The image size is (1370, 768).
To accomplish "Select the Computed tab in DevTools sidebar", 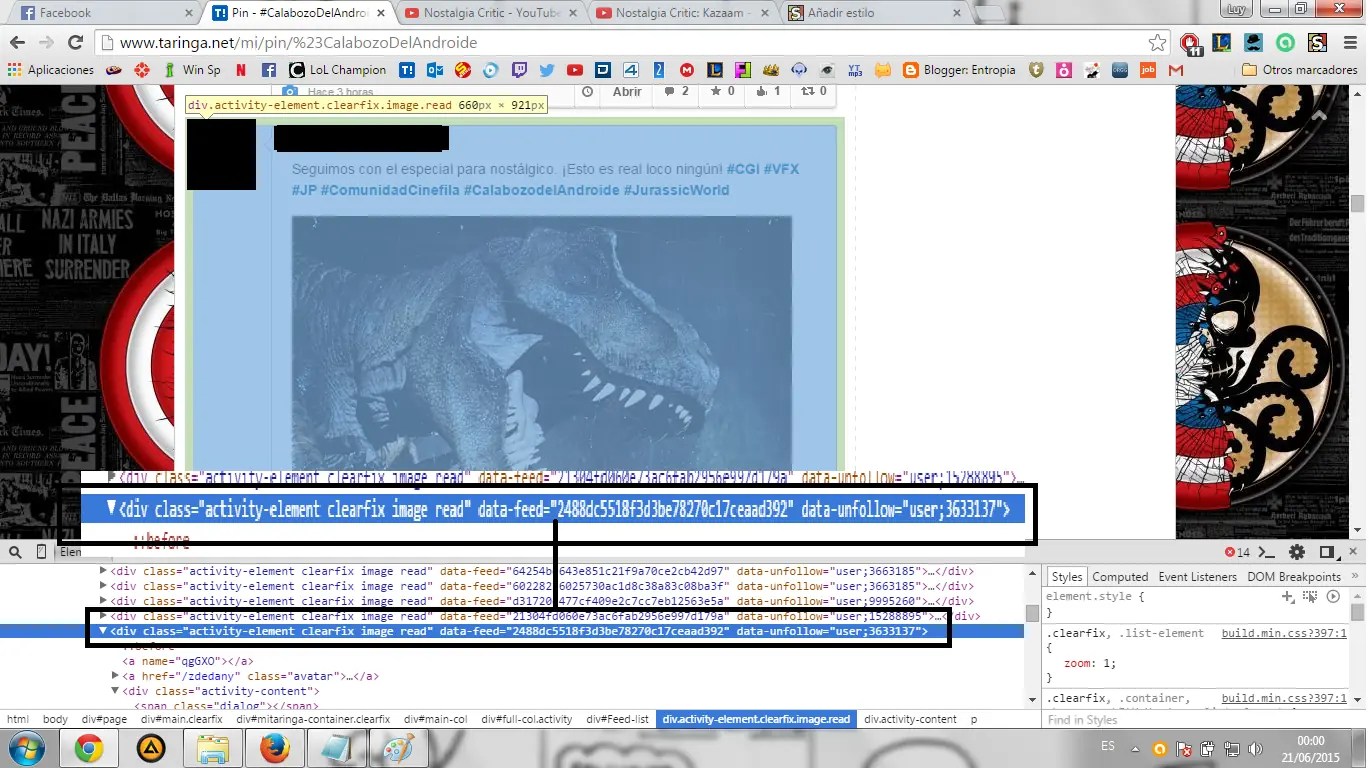I will click(1120, 577).
